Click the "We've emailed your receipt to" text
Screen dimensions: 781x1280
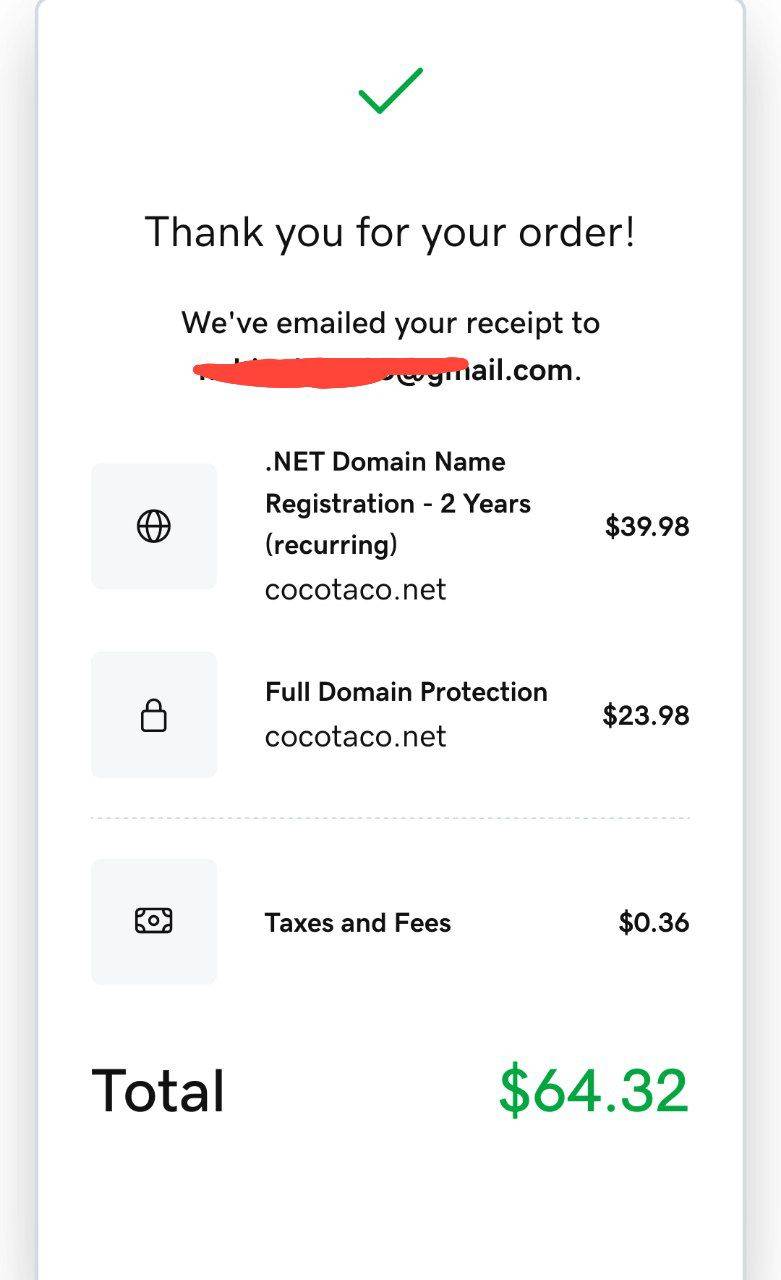point(390,323)
